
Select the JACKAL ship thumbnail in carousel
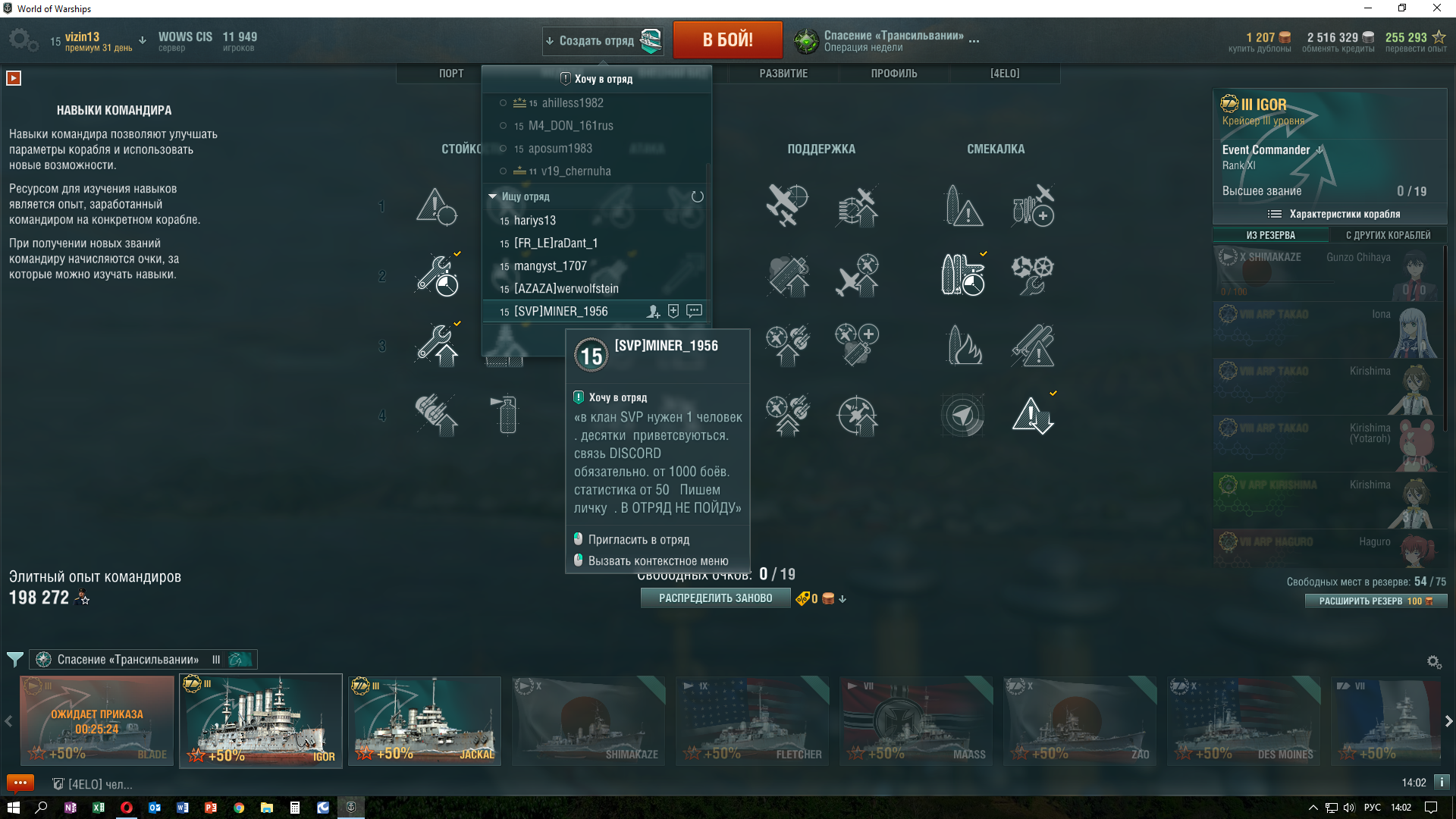point(425,721)
